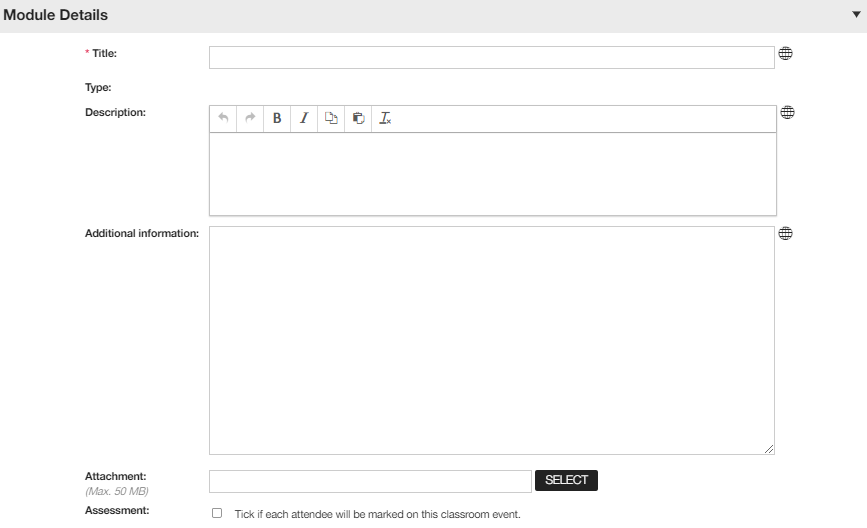The height and width of the screenshot is (528, 867).
Task: Open translation globe next to Additional information
Action: click(x=785, y=233)
